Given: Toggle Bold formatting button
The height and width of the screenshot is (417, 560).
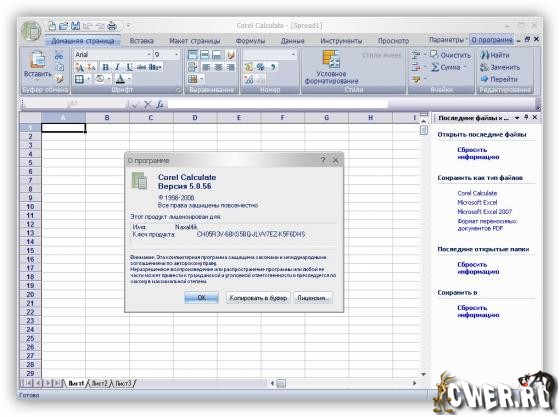Looking at the screenshot, I should (x=105, y=67).
